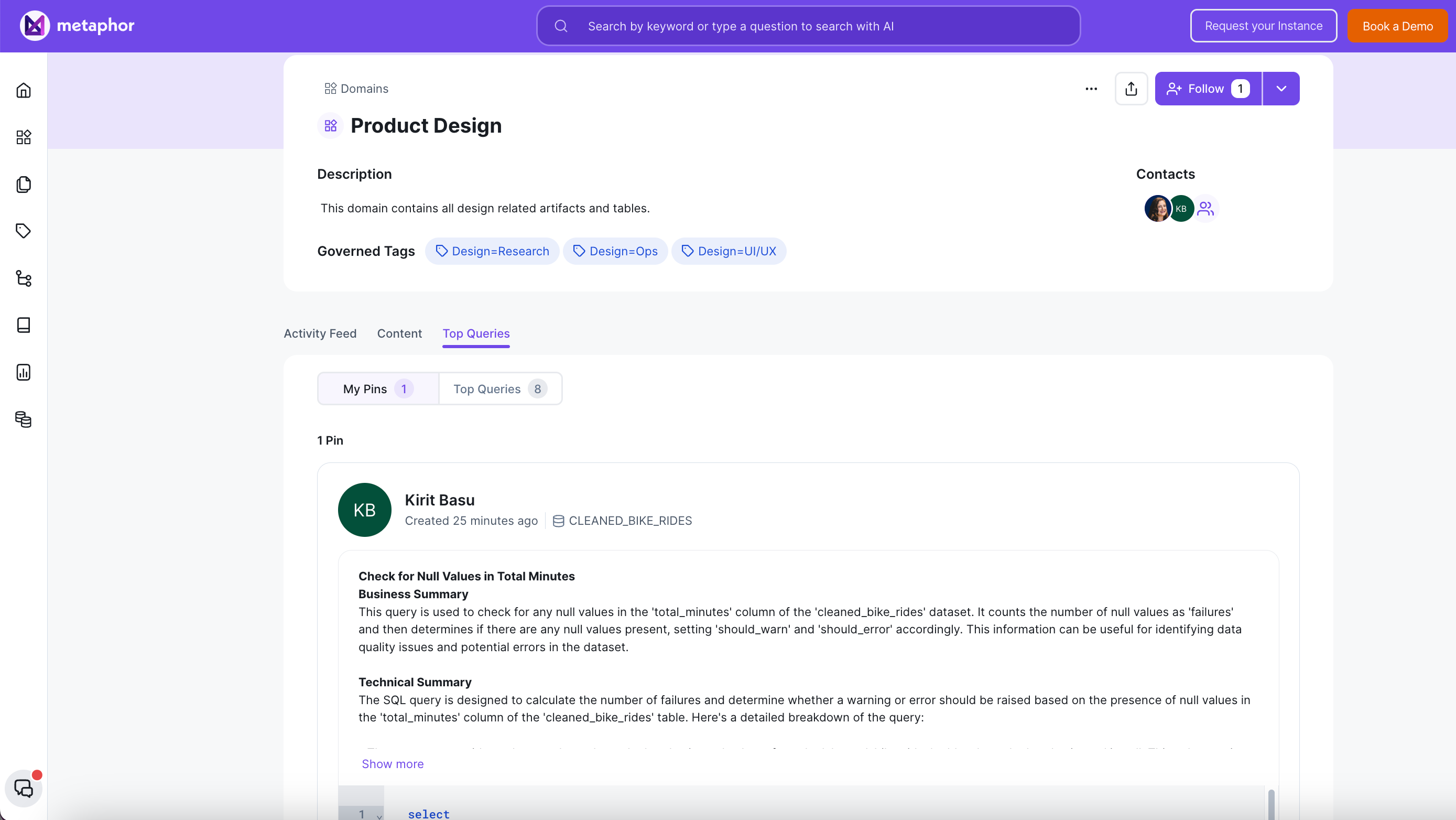Open the three-dots more options menu
This screenshot has height=820, width=1456.
pos(1091,89)
